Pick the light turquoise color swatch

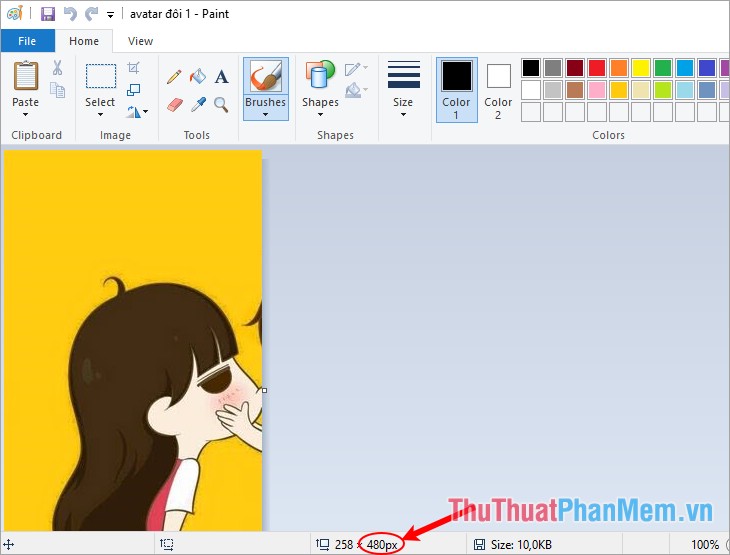685,90
